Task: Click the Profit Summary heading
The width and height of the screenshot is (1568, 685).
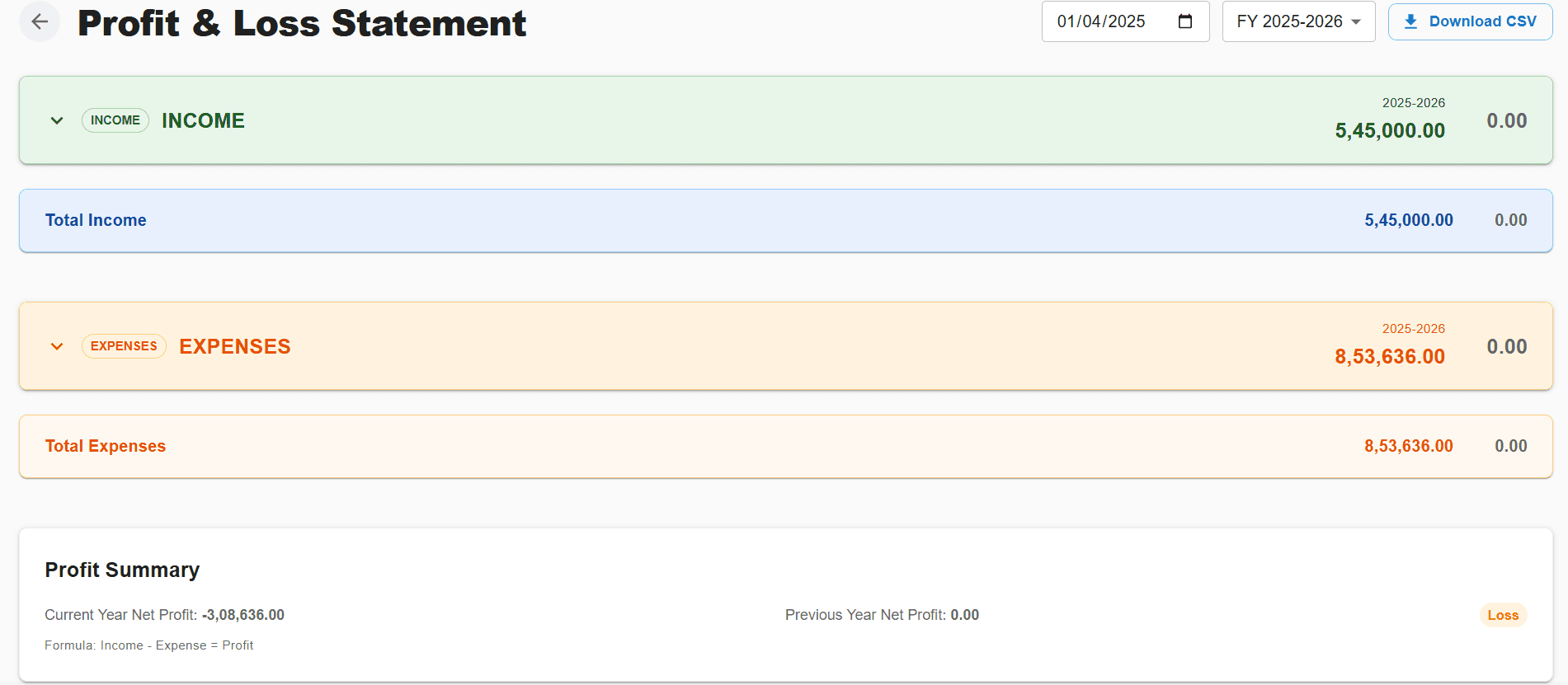Action: tap(122, 570)
